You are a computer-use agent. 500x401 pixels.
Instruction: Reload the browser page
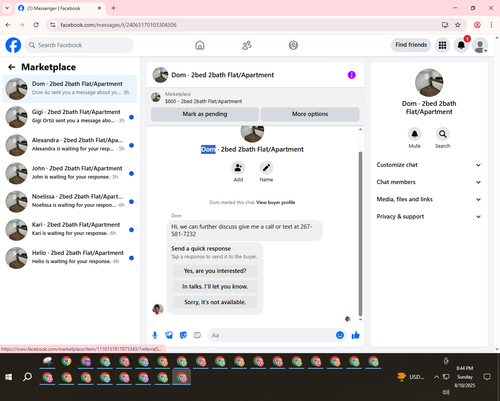tap(36, 25)
